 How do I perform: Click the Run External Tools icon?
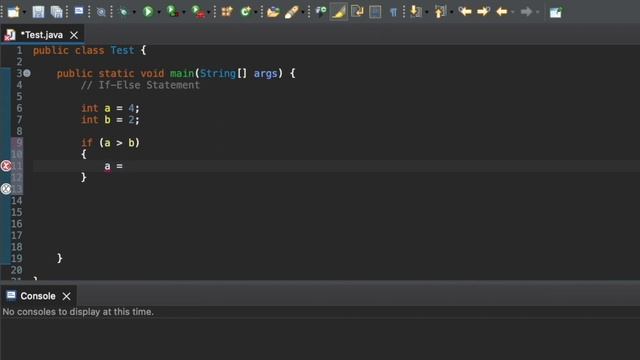198,11
